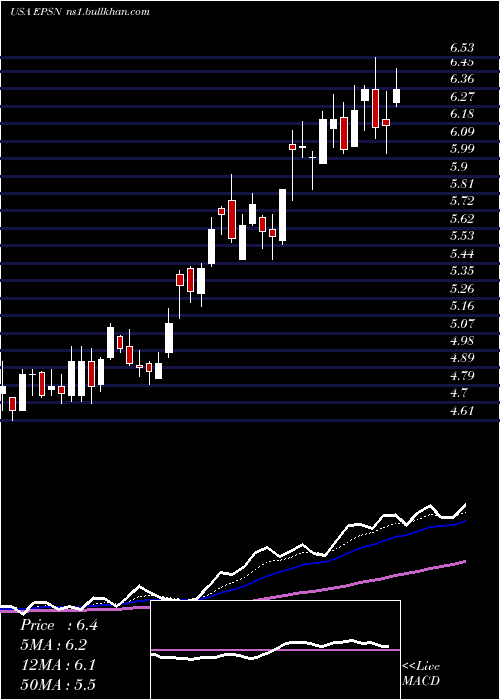Click the pink 50MA line at its right end
The height and width of the screenshot is (700, 500).
click(x=464, y=562)
